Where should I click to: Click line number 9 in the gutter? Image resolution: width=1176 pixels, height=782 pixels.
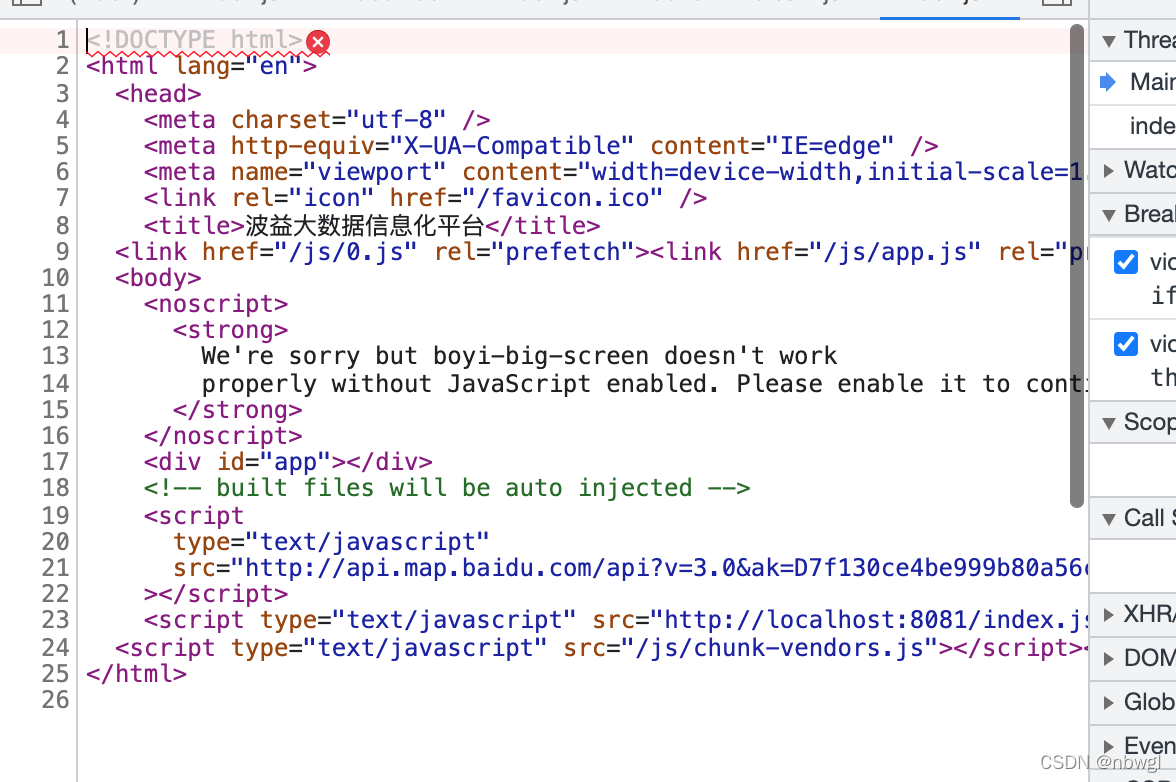62,252
